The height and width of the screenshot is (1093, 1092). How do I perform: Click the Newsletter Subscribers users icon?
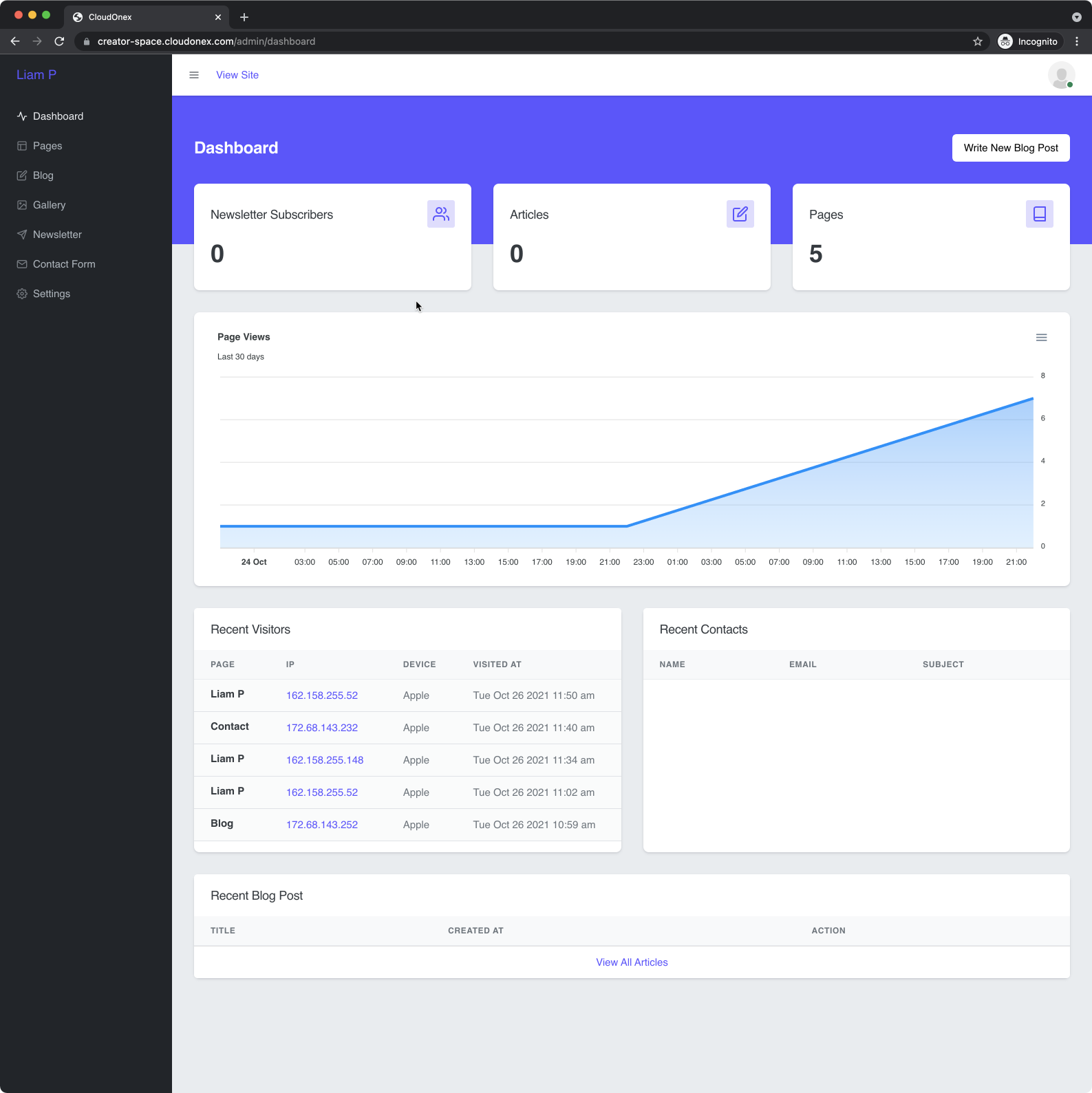click(441, 214)
